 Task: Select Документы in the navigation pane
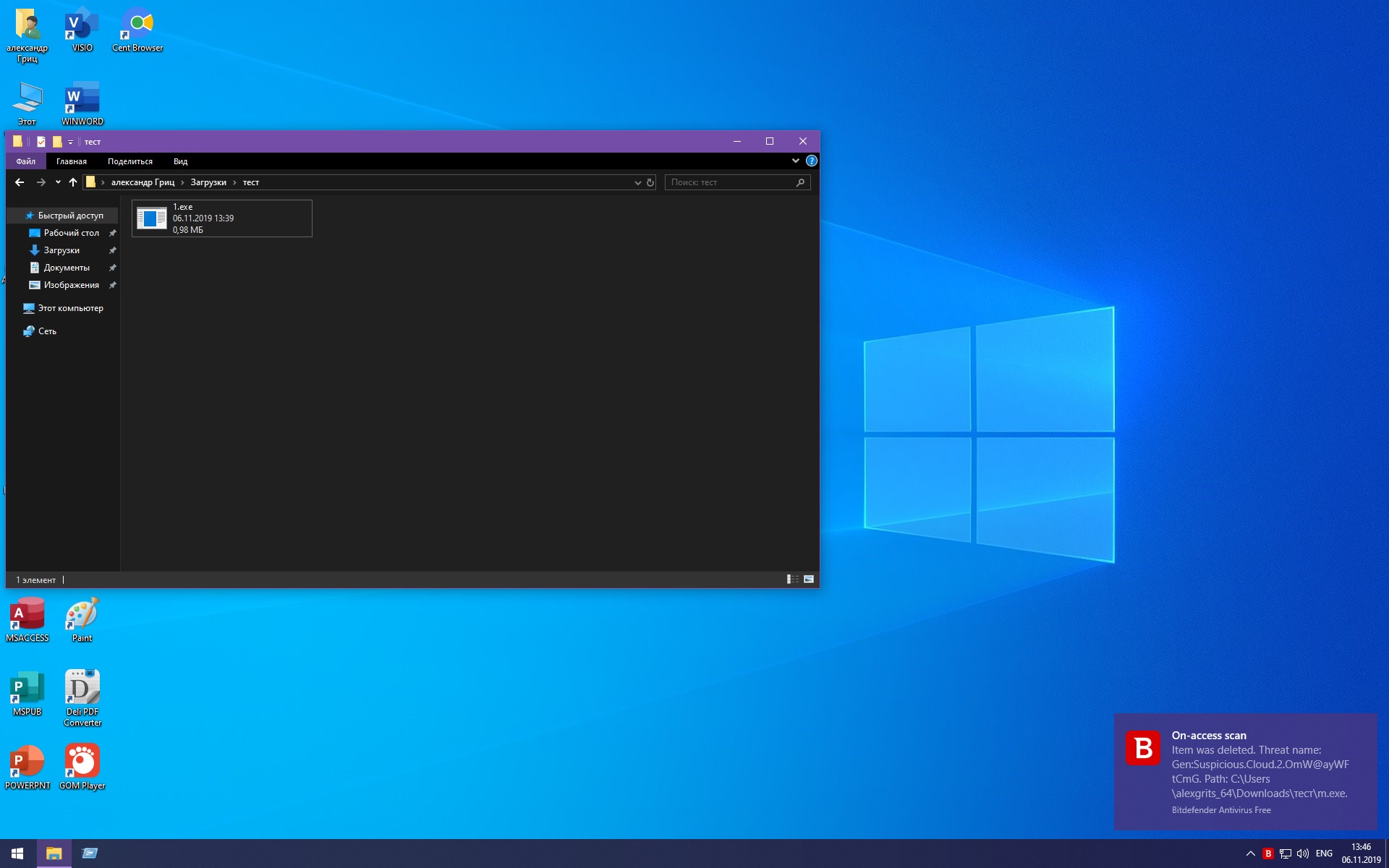tap(67, 268)
